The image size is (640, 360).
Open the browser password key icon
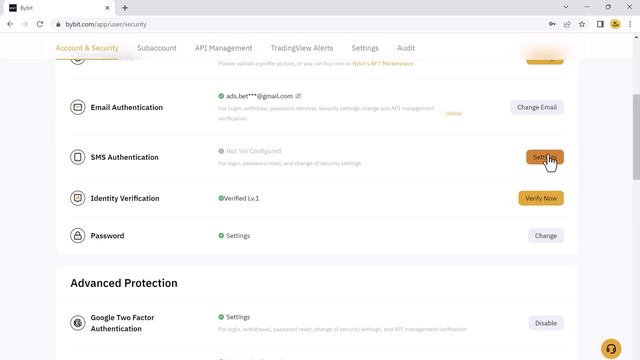click(552, 24)
